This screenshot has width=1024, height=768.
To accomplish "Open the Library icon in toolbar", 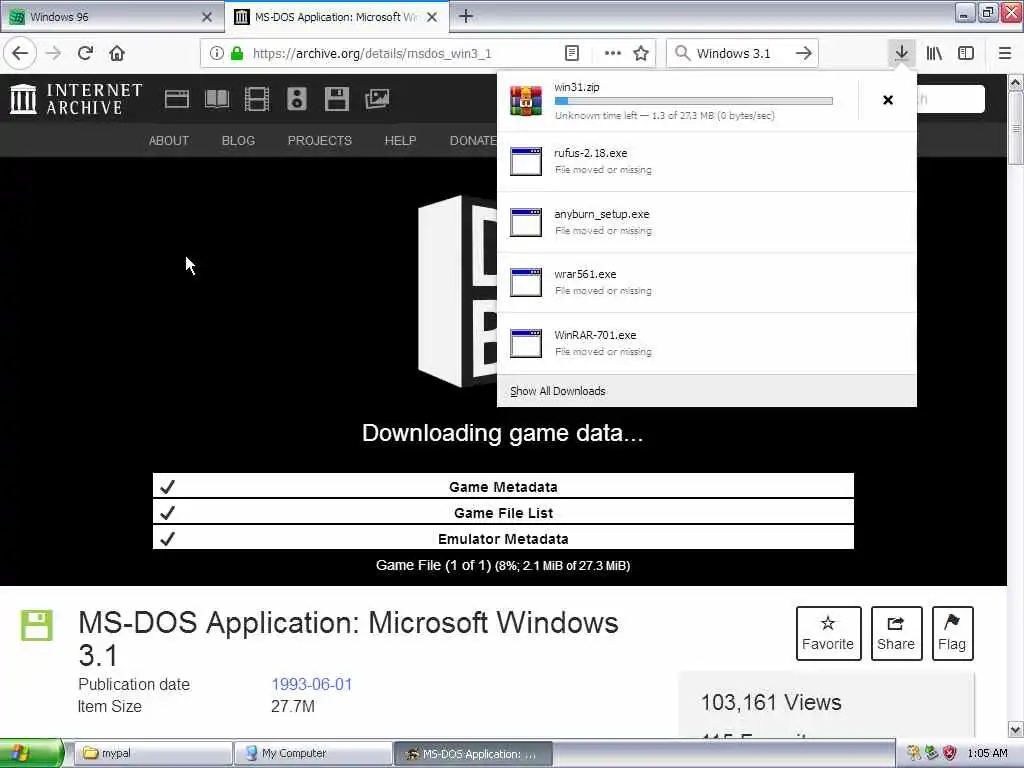I will [x=934, y=53].
